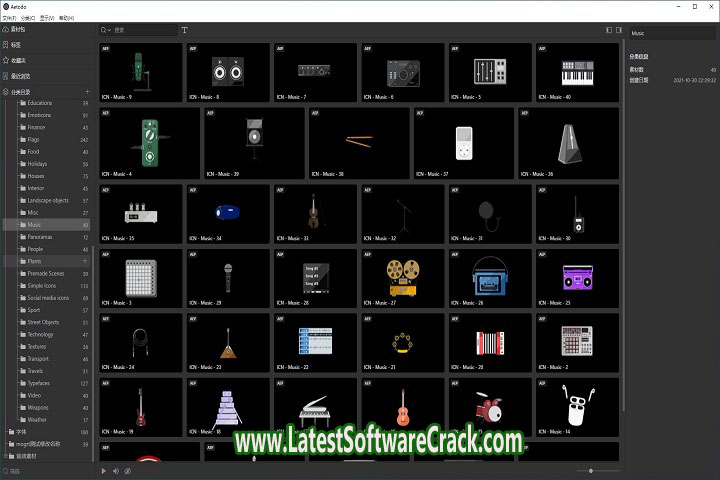The height and width of the screenshot is (480, 720).
Task: Open the search magnifier dropdown
Action: [x=107, y=31]
